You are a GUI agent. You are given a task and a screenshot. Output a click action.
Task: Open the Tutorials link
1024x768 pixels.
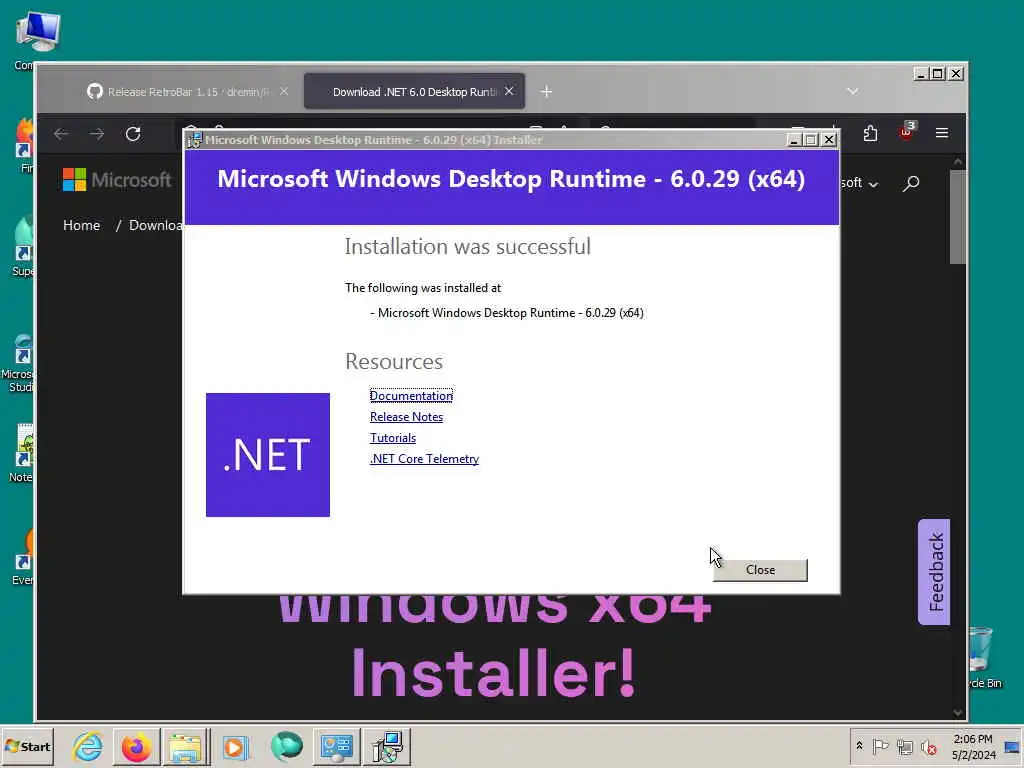tap(392, 438)
